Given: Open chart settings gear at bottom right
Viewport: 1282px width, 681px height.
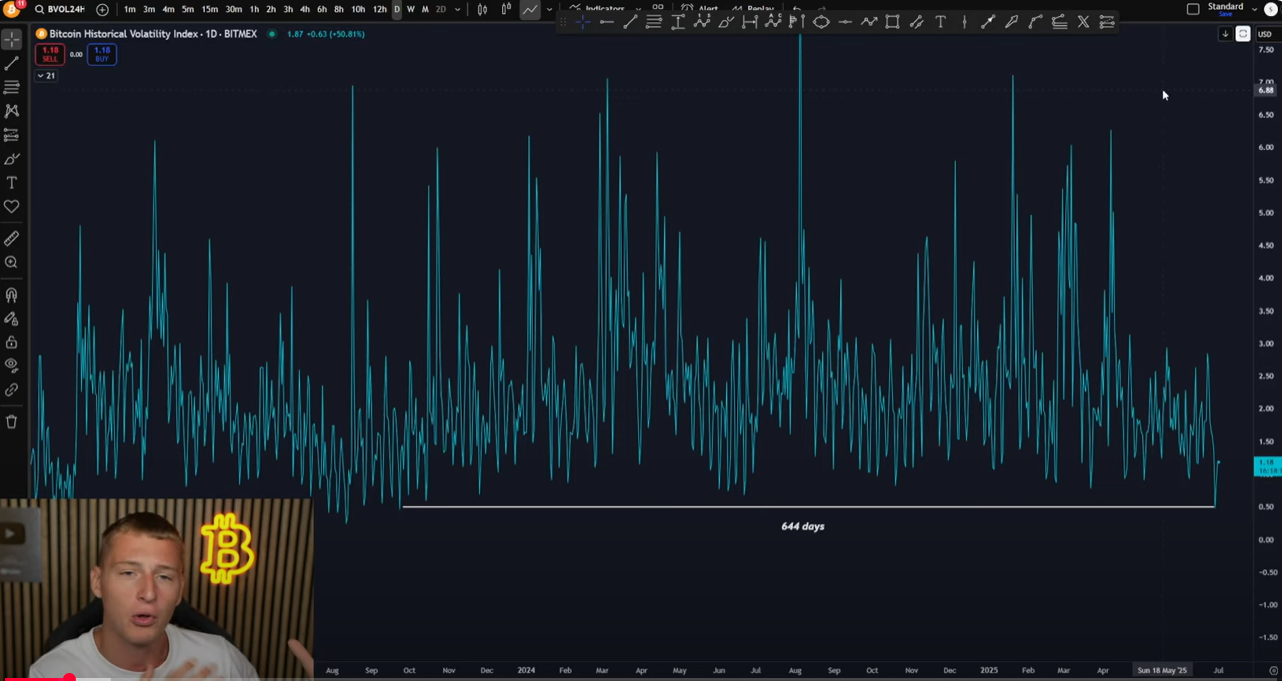Looking at the screenshot, I should [x=1273, y=671].
